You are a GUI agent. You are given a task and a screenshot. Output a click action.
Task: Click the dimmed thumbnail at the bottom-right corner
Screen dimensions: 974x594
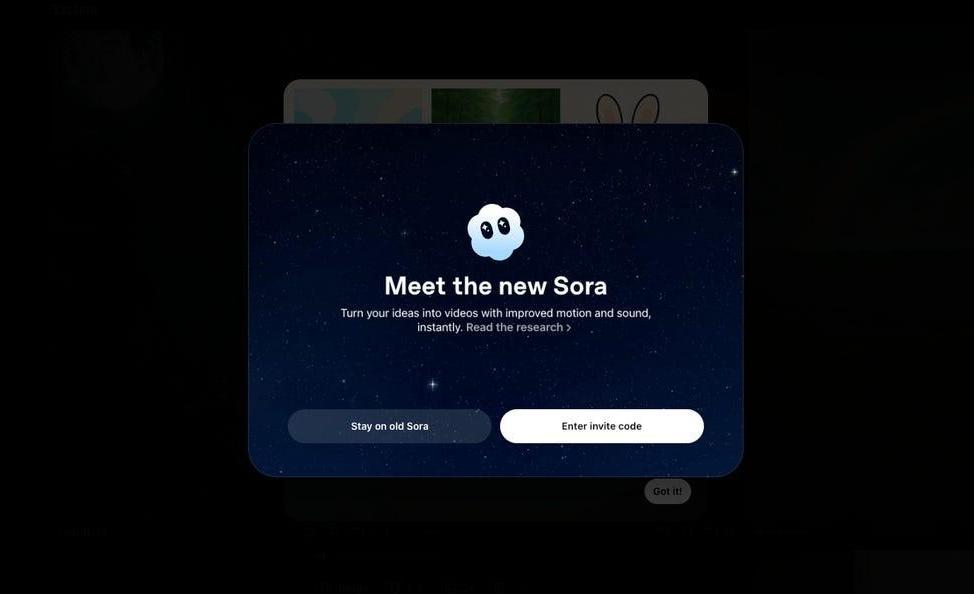[914, 572]
